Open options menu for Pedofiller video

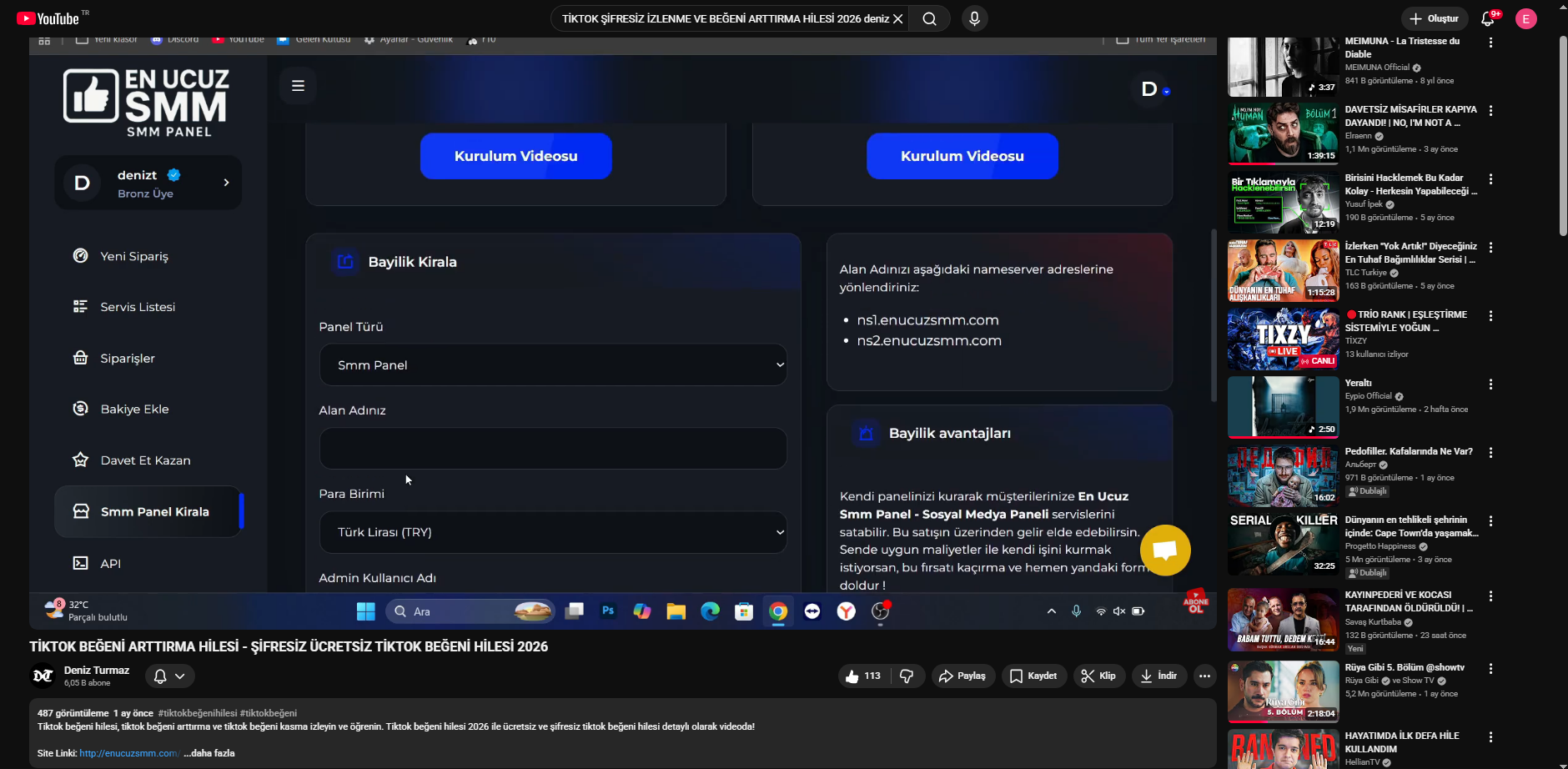click(1490, 453)
